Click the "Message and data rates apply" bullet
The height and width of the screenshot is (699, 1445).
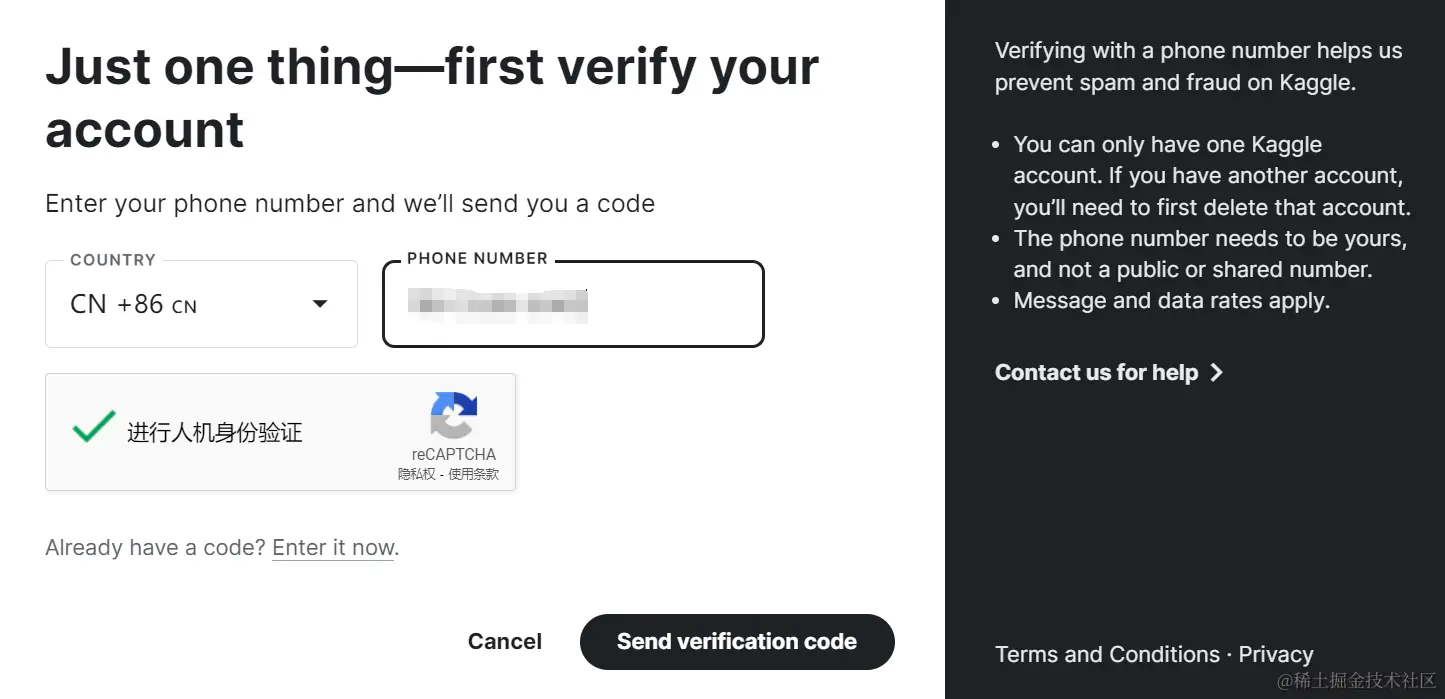tap(1171, 301)
